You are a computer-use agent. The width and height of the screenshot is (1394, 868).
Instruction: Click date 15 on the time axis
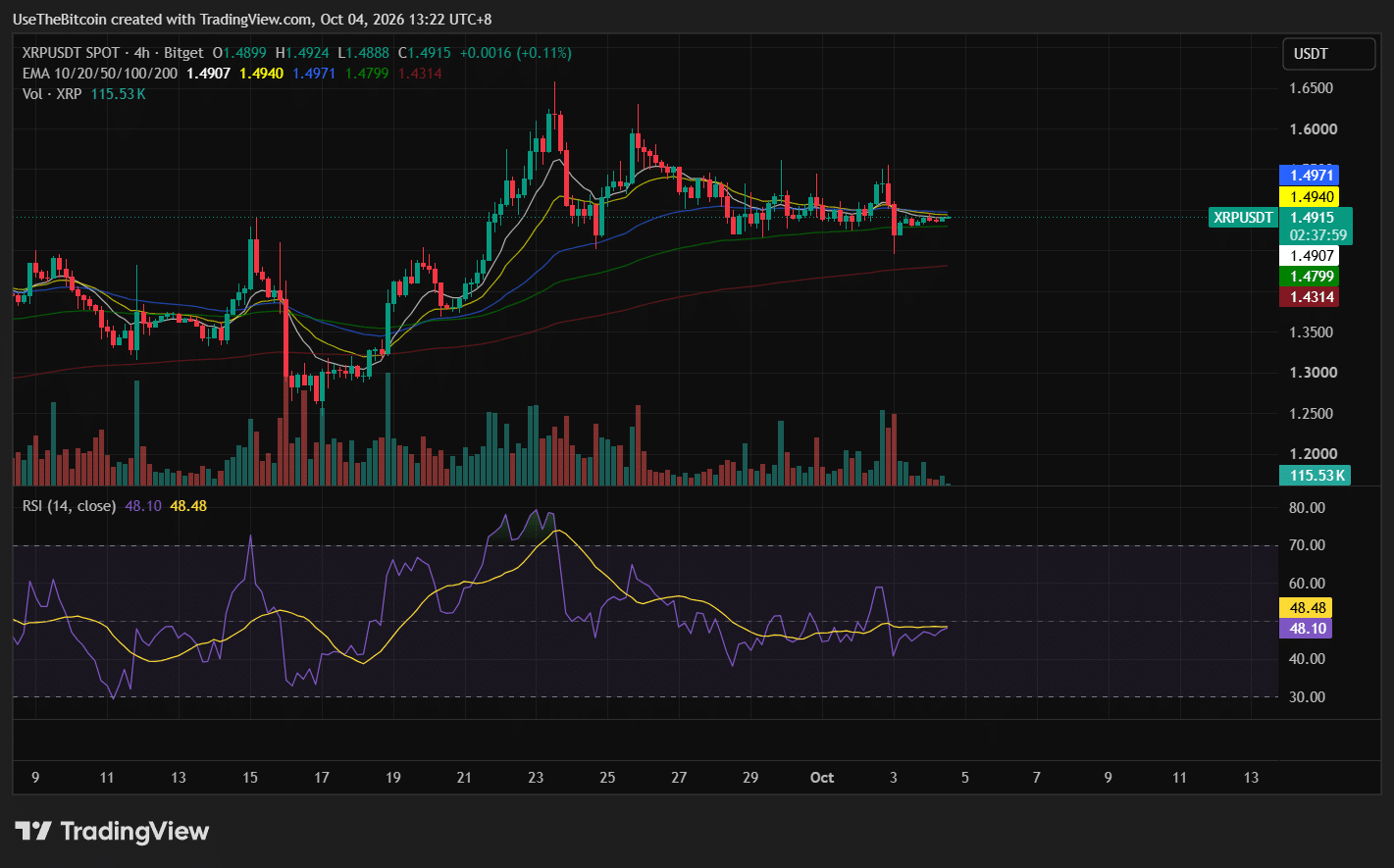(x=250, y=778)
